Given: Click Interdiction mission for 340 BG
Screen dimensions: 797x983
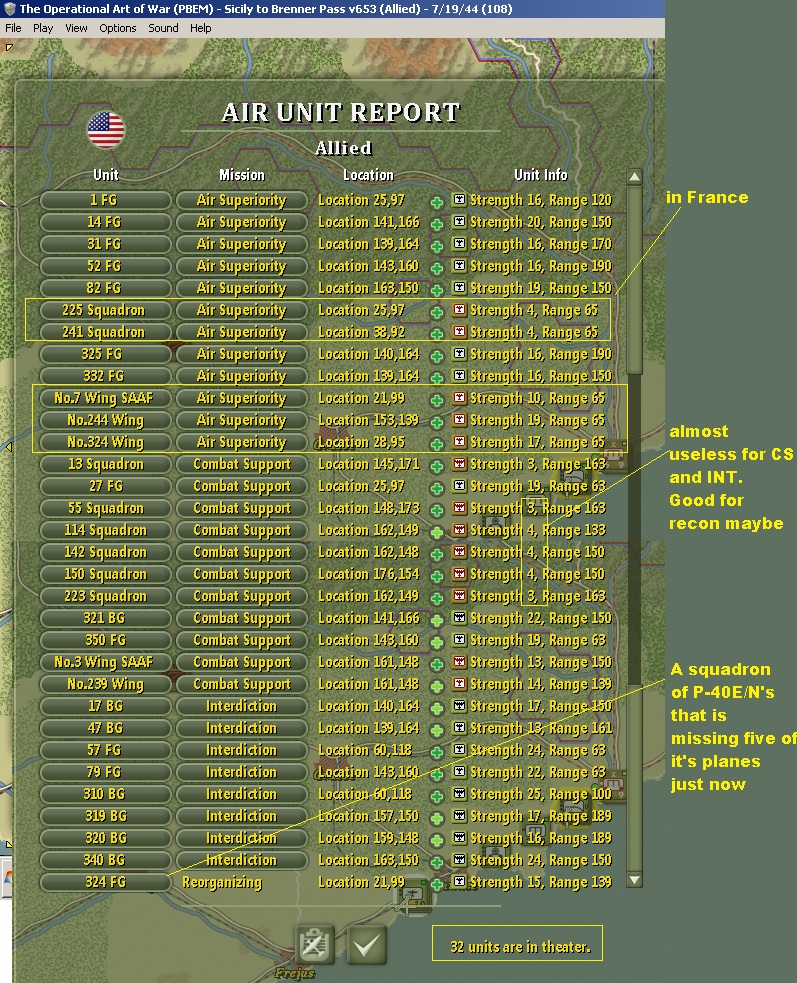Looking at the screenshot, I should point(241,860).
